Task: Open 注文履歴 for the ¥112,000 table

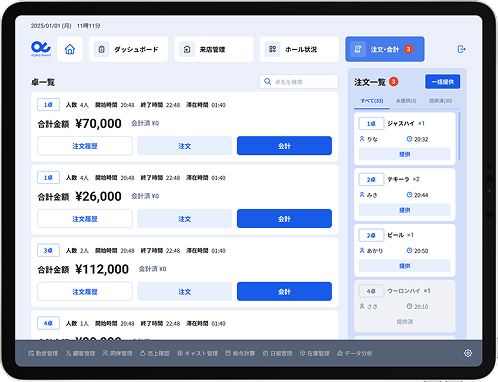Action: pos(85,292)
